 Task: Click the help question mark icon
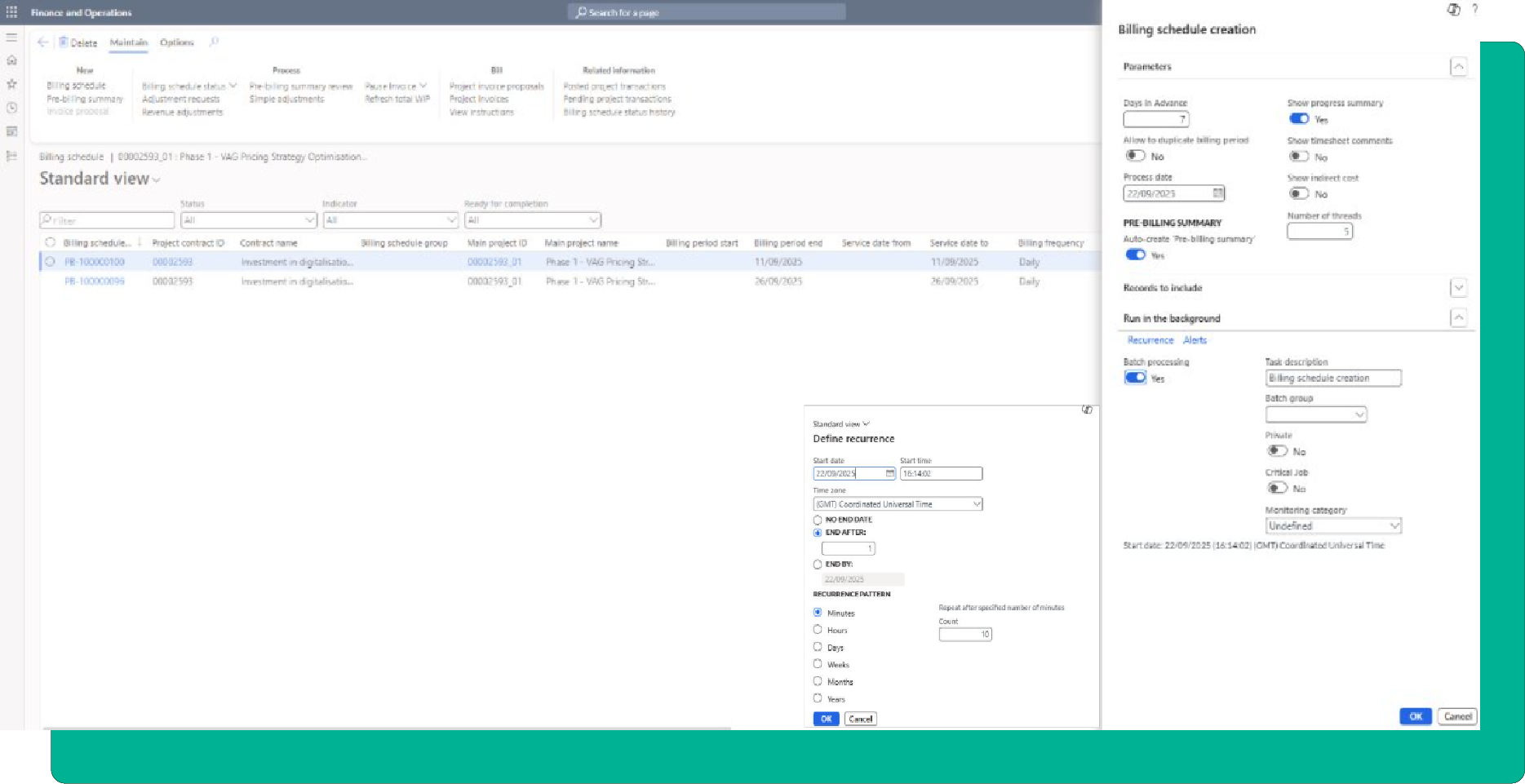point(1474,9)
